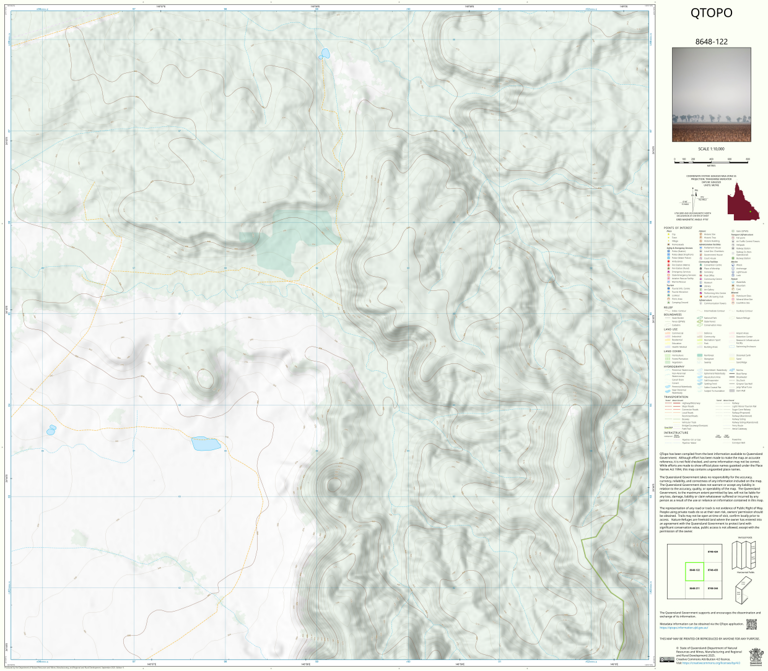Click the north declination arrow diagram
Image resolution: width=768 pixels, height=671 pixels.
[x=693, y=198]
